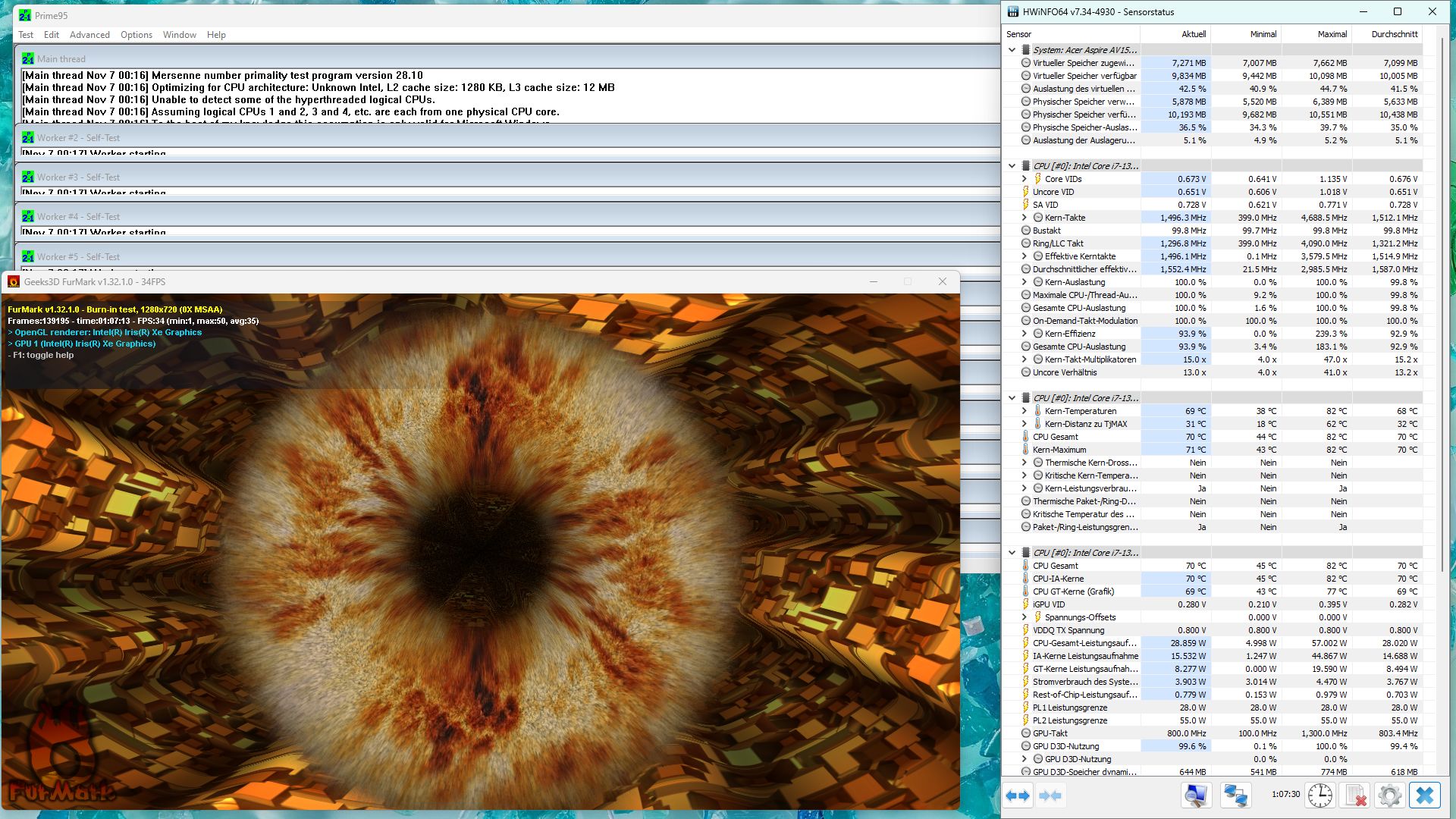Click the blue X close sensors icon
This screenshot has width=1456, height=819.
(x=1425, y=795)
